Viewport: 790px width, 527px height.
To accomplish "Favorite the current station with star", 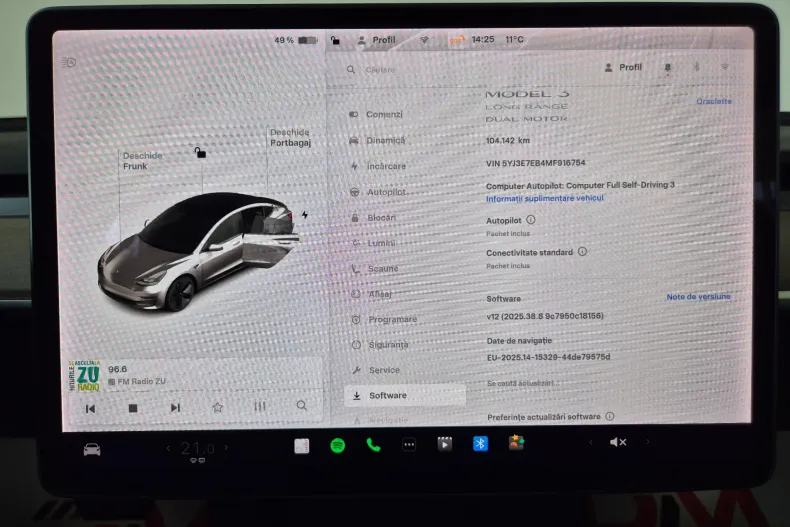I will click(x=217, y=407).
